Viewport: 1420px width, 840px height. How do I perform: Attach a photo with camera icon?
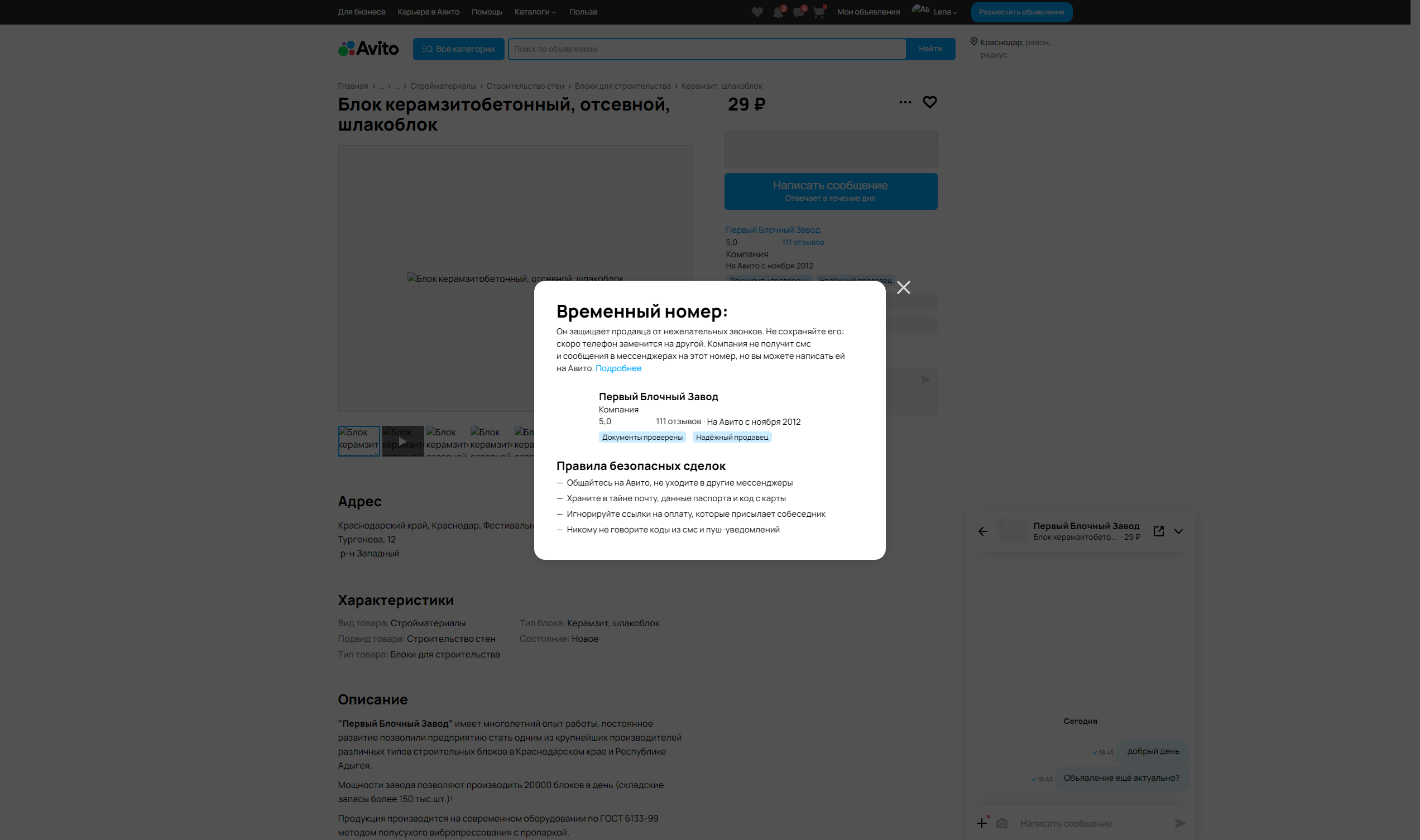click(1002, 824)
